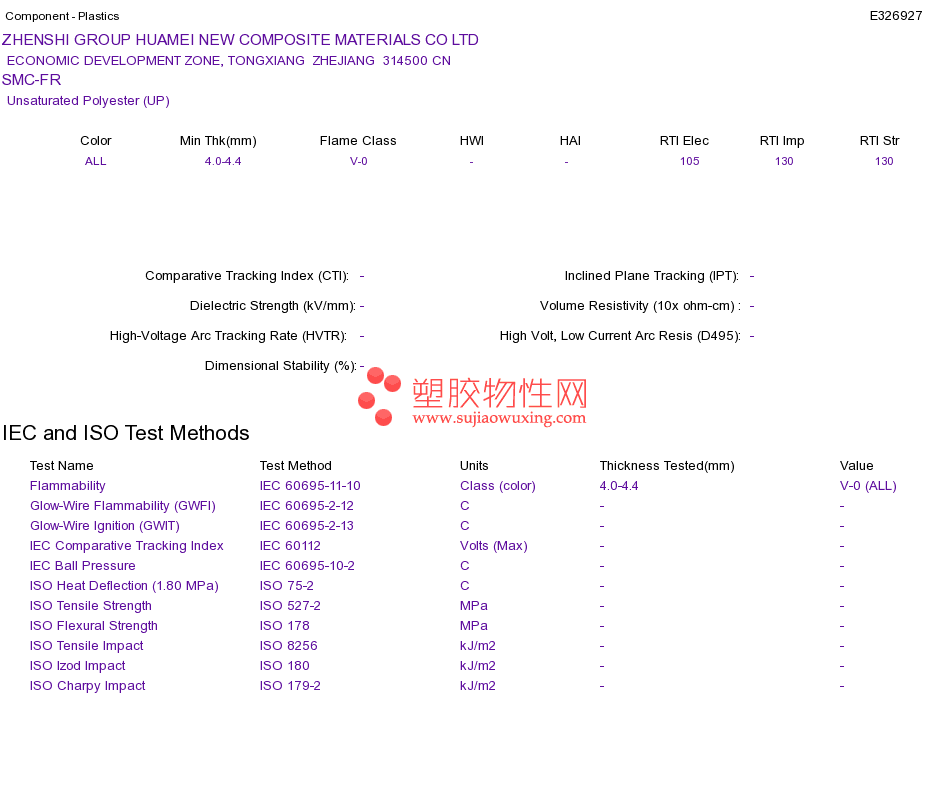Click the IEC and ISO Test Methods heading
Viewport: 950px width, 800px height.
click(126, 433)
